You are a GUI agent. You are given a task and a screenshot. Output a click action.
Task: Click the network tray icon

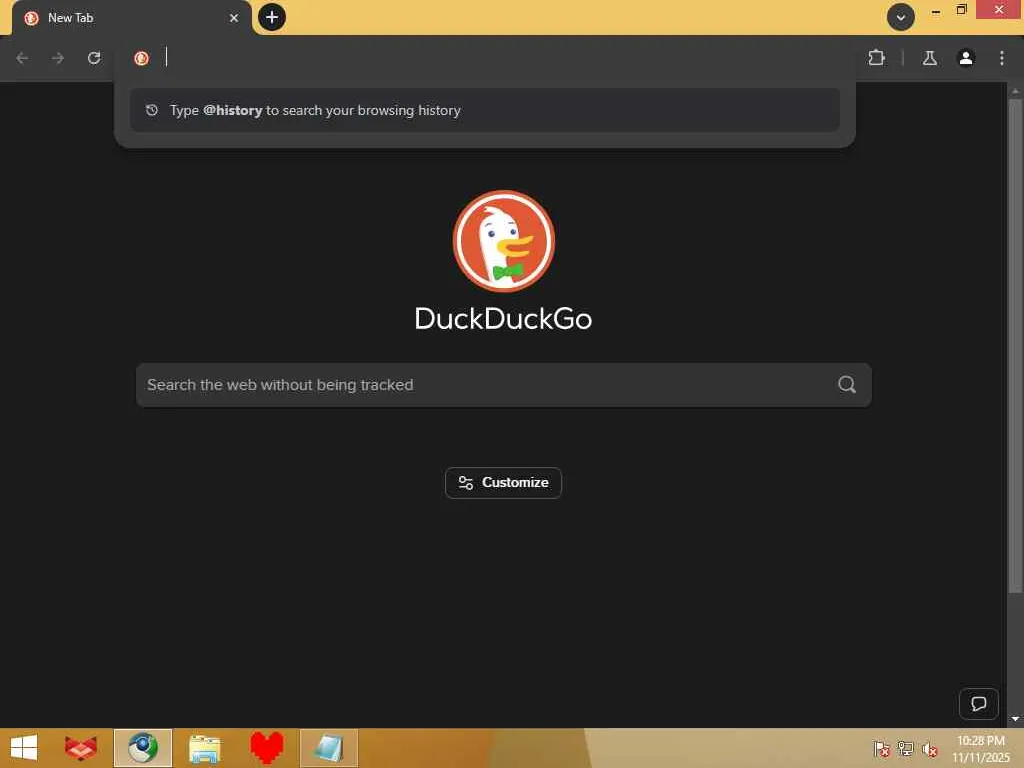pyautogui.click(x=906, y=749)
